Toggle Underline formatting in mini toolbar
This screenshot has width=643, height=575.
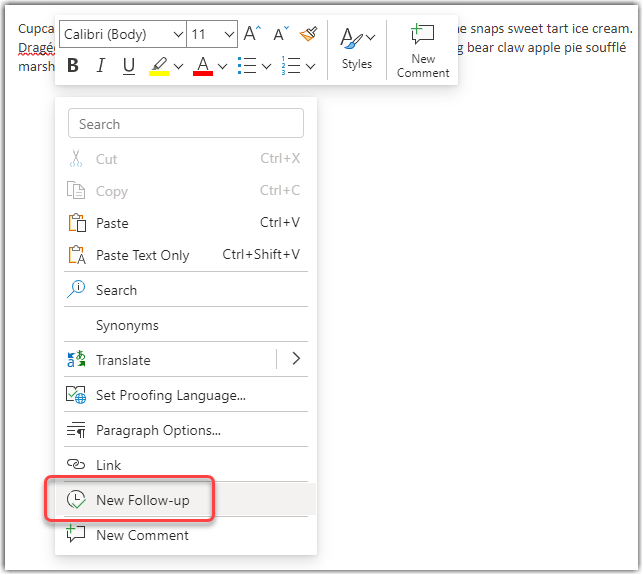click(128, 66)
